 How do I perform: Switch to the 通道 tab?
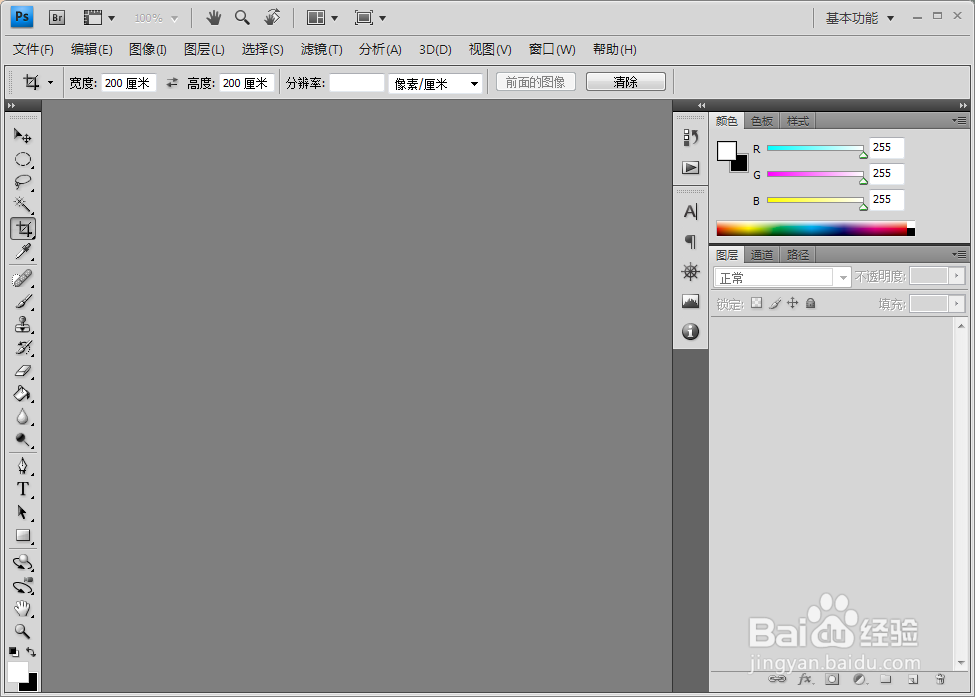761,254
